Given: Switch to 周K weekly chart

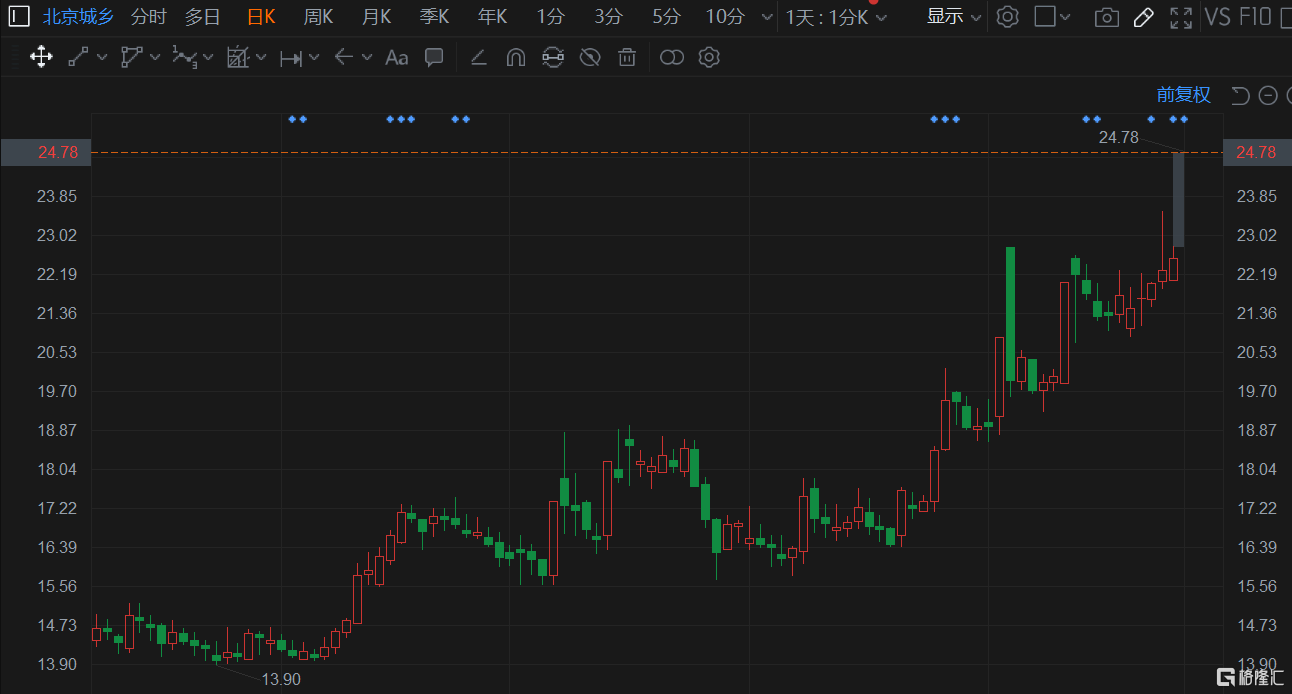Looking at the screenshot, I should tap(318, 17).
